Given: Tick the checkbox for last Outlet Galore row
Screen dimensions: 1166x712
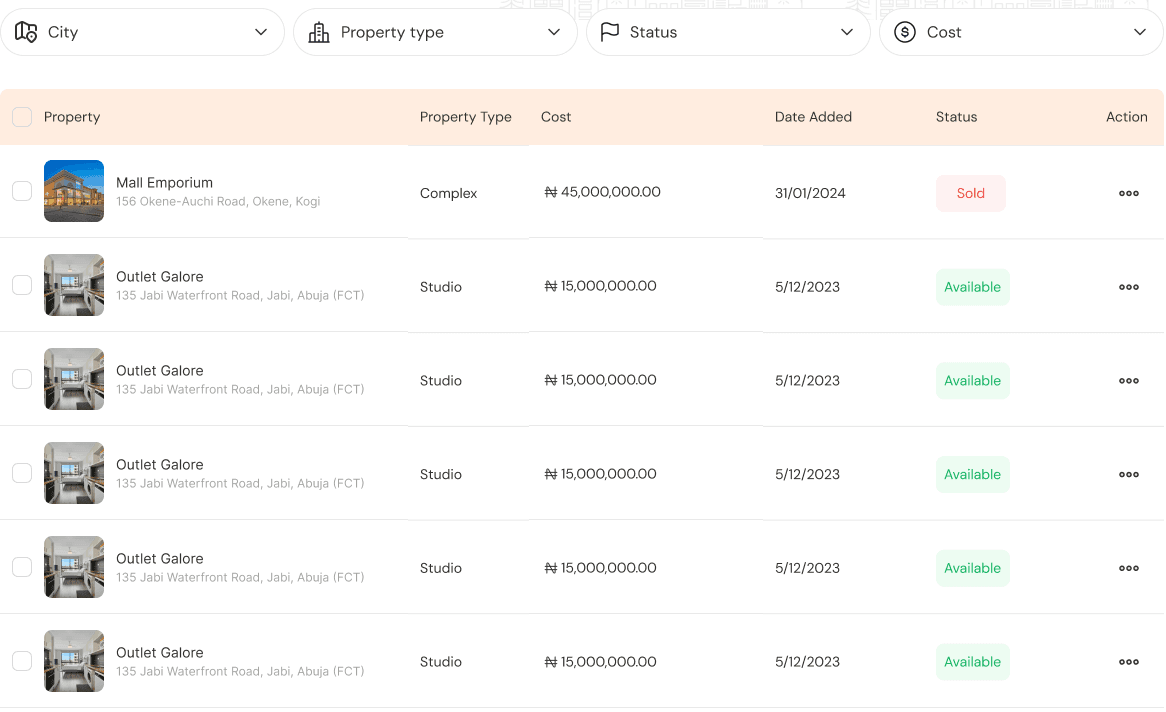Looking at the screenshot, I should click(x=22, y=661).
